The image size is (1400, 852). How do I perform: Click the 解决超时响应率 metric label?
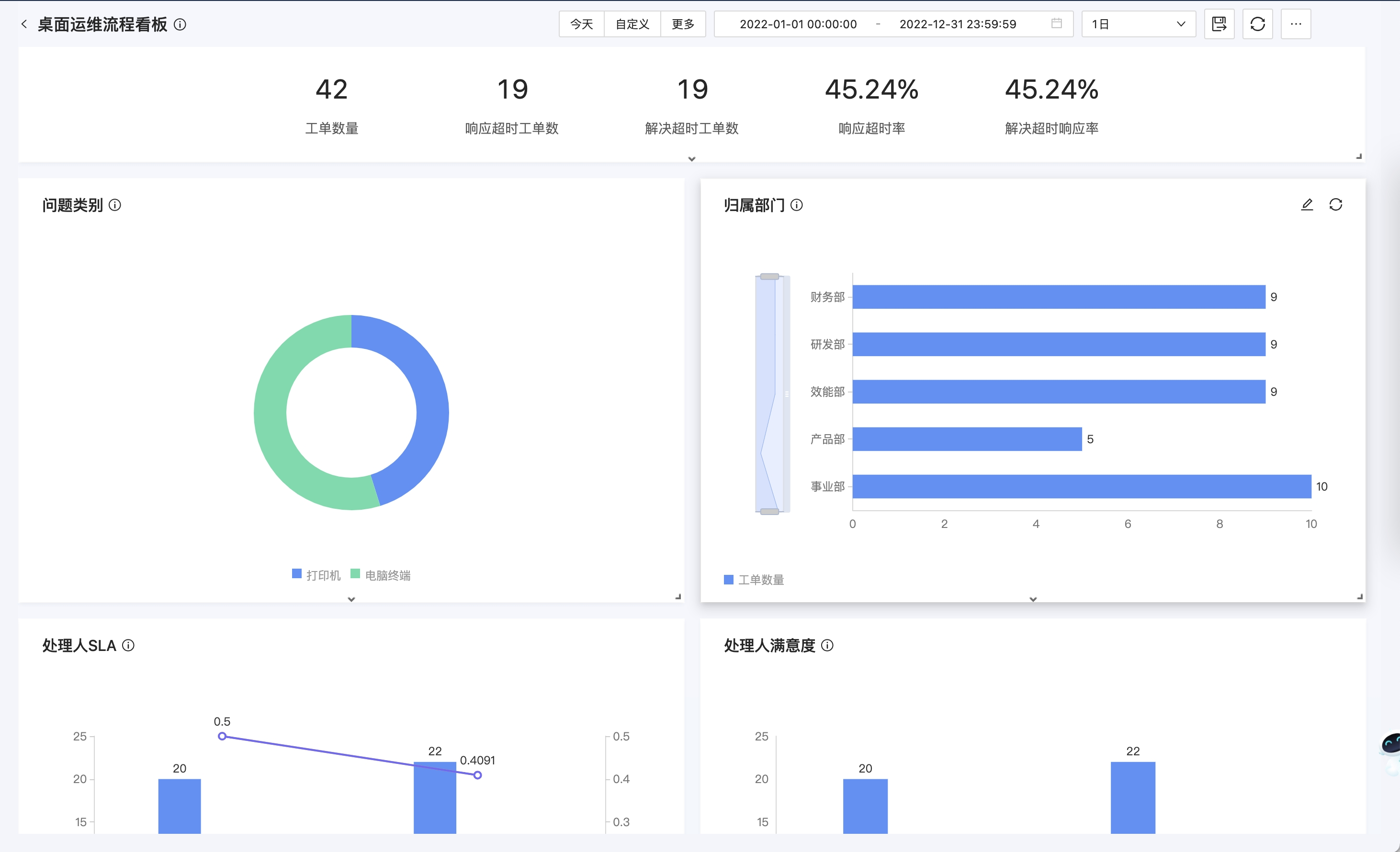coord(1051,128)
